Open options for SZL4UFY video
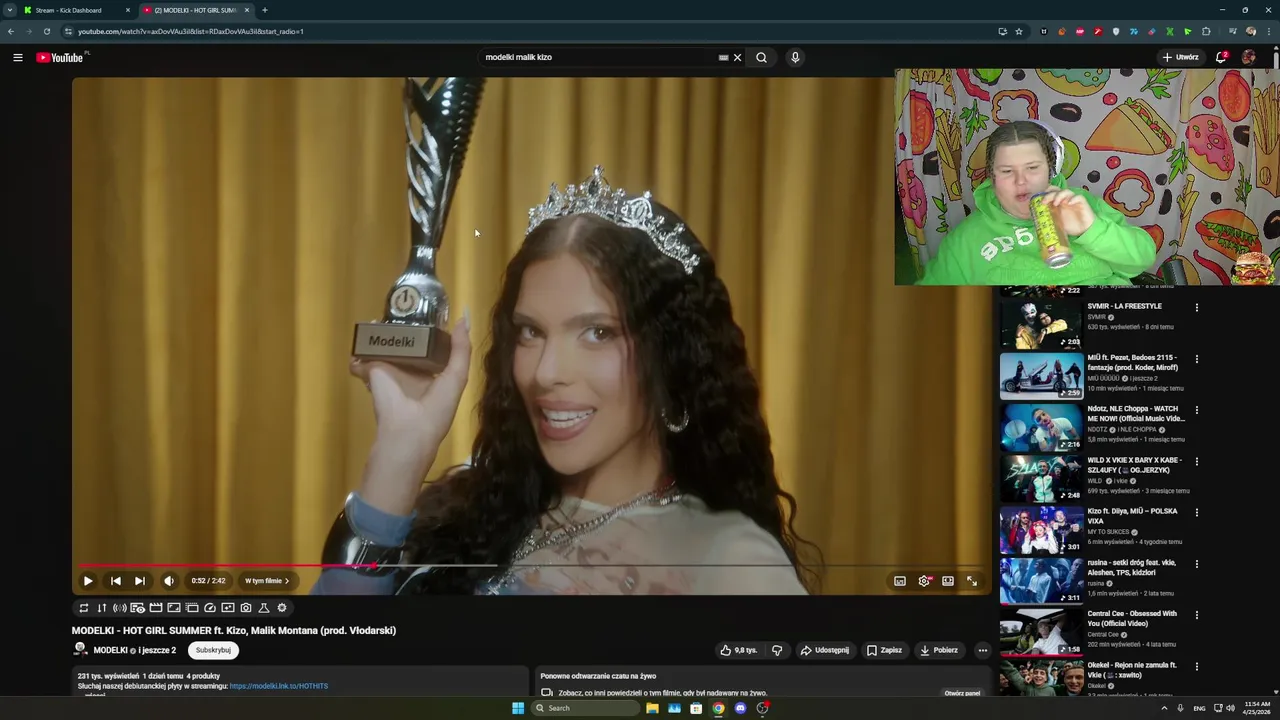The image size is (1280, 720). point(1196,462)
